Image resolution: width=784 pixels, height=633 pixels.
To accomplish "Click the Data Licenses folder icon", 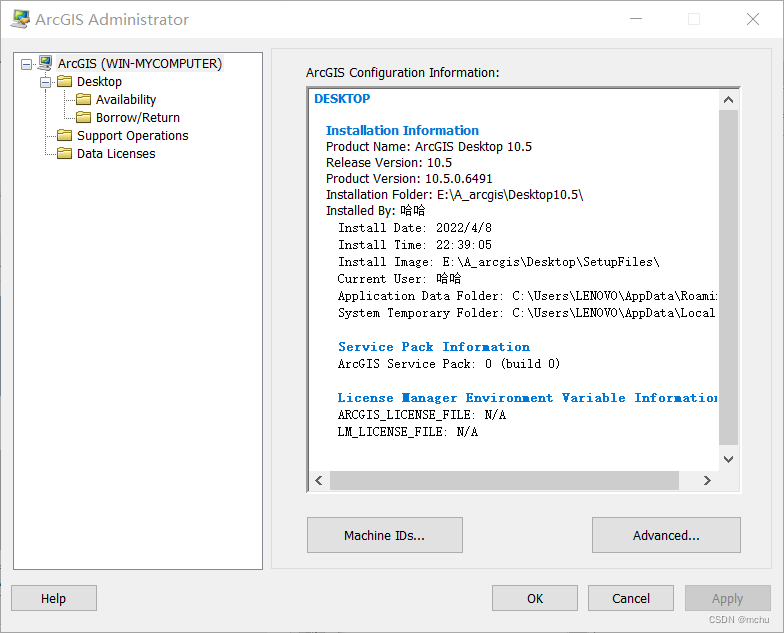I will (64, 153).
